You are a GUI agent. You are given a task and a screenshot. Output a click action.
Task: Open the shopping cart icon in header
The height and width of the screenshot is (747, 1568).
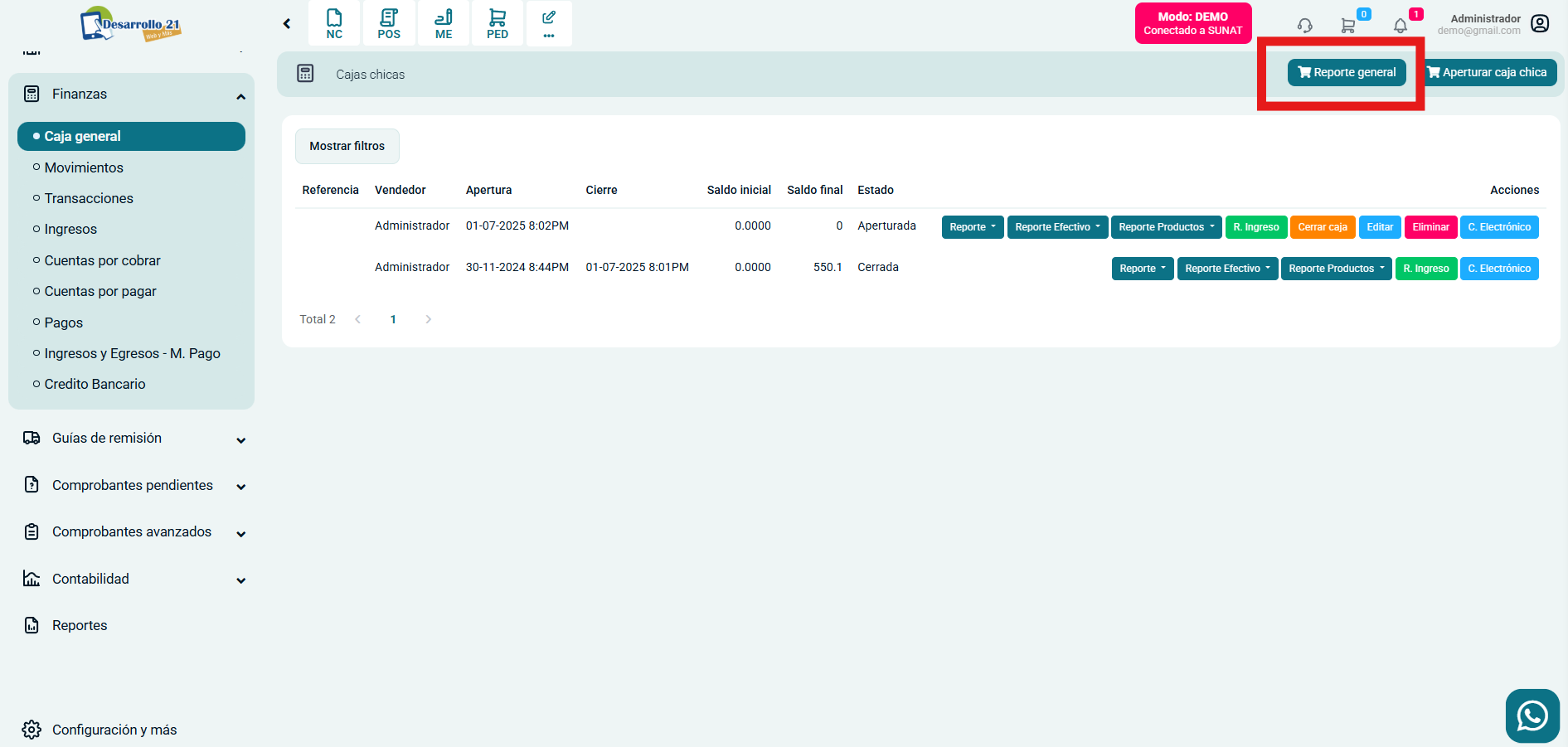coord(1348,26)
